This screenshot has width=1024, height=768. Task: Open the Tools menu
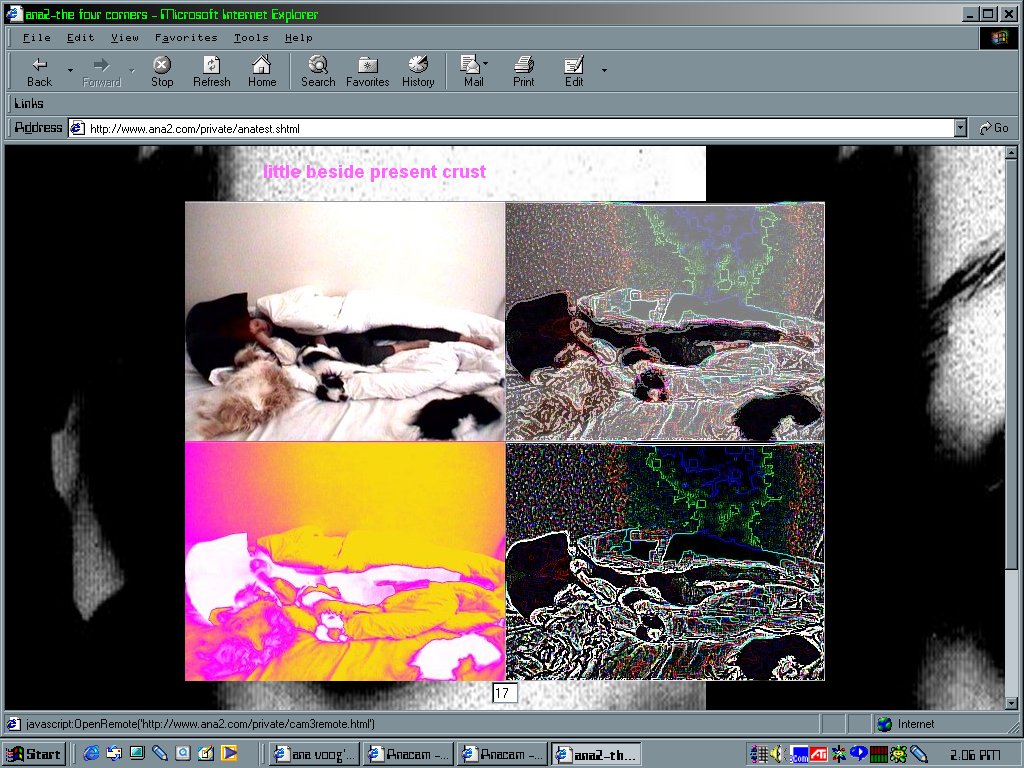tap(251, 38)
